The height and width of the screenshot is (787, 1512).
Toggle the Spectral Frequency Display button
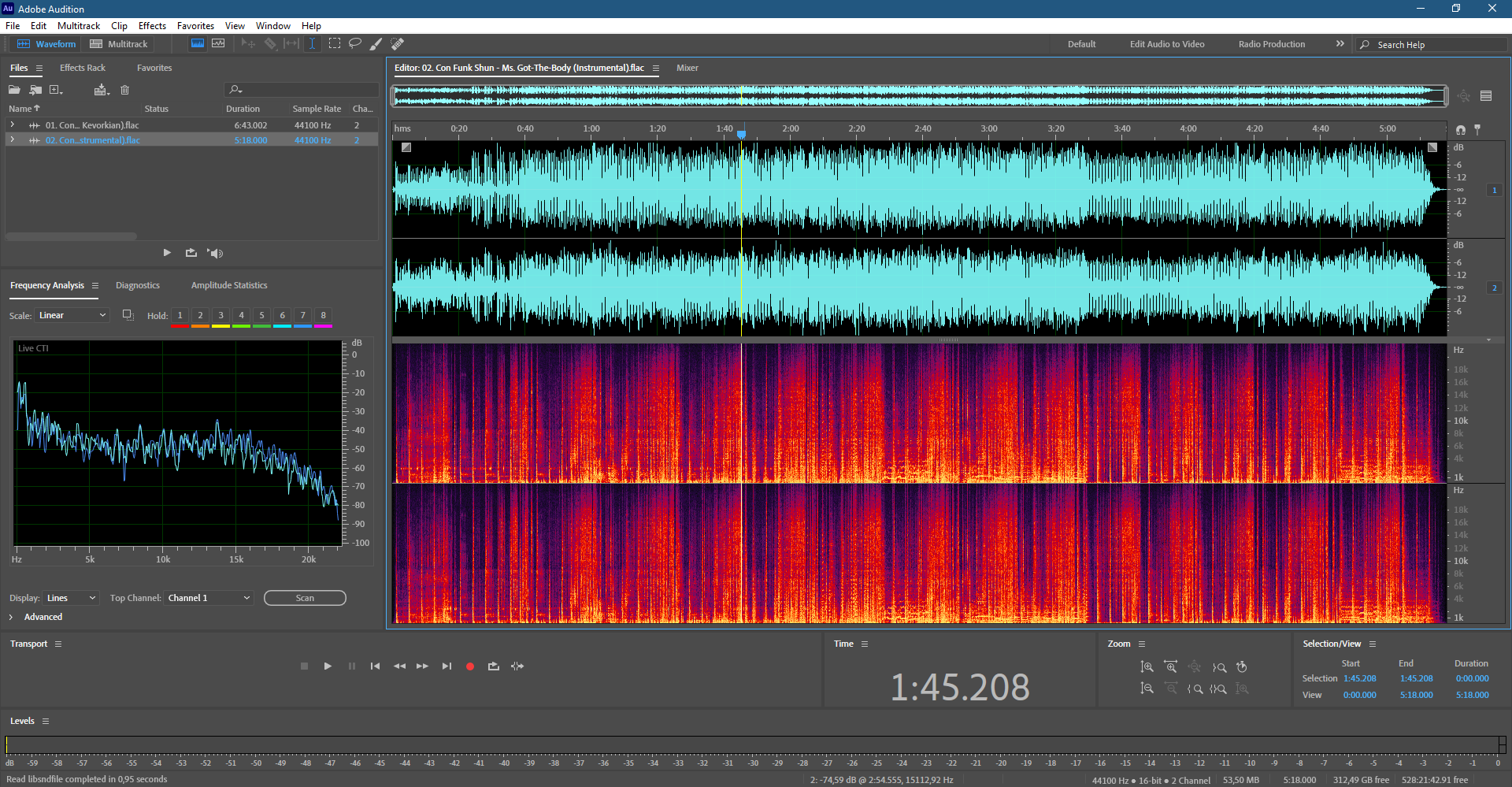pyautogui.click(x=198, y=44)
